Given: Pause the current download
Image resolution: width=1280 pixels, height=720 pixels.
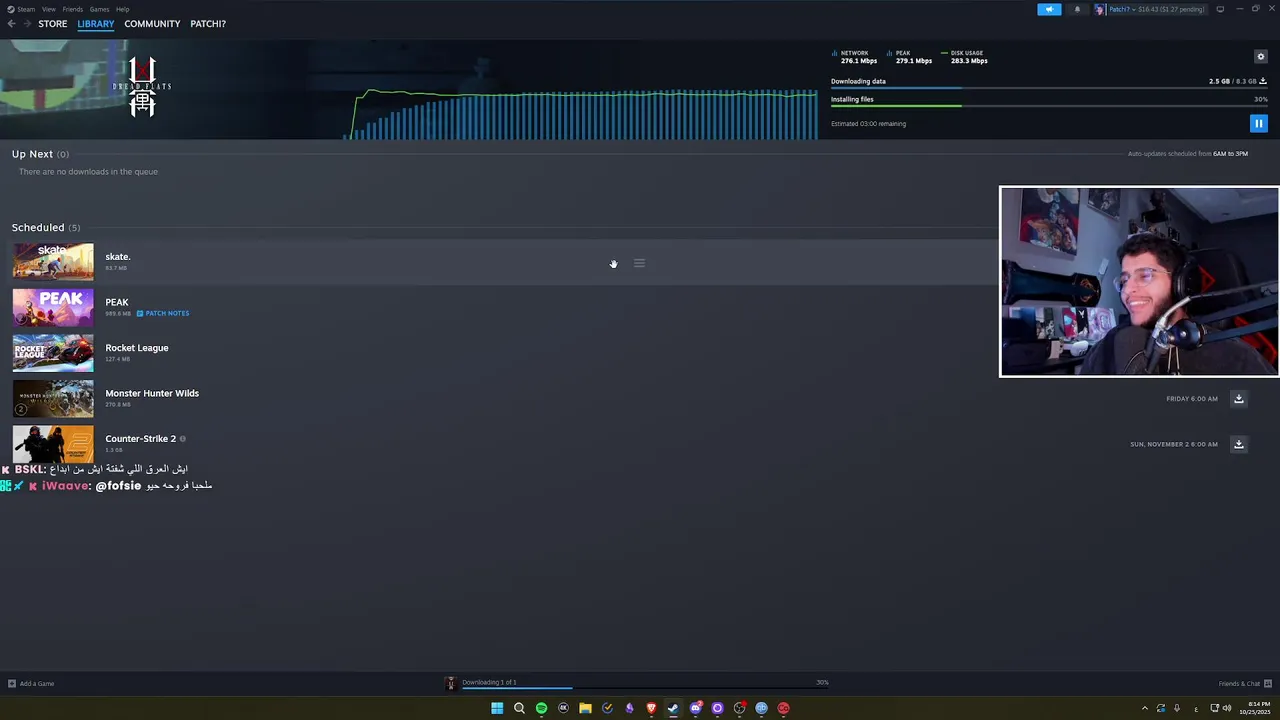Looking at the screenshot, I should pos(1258,123).
